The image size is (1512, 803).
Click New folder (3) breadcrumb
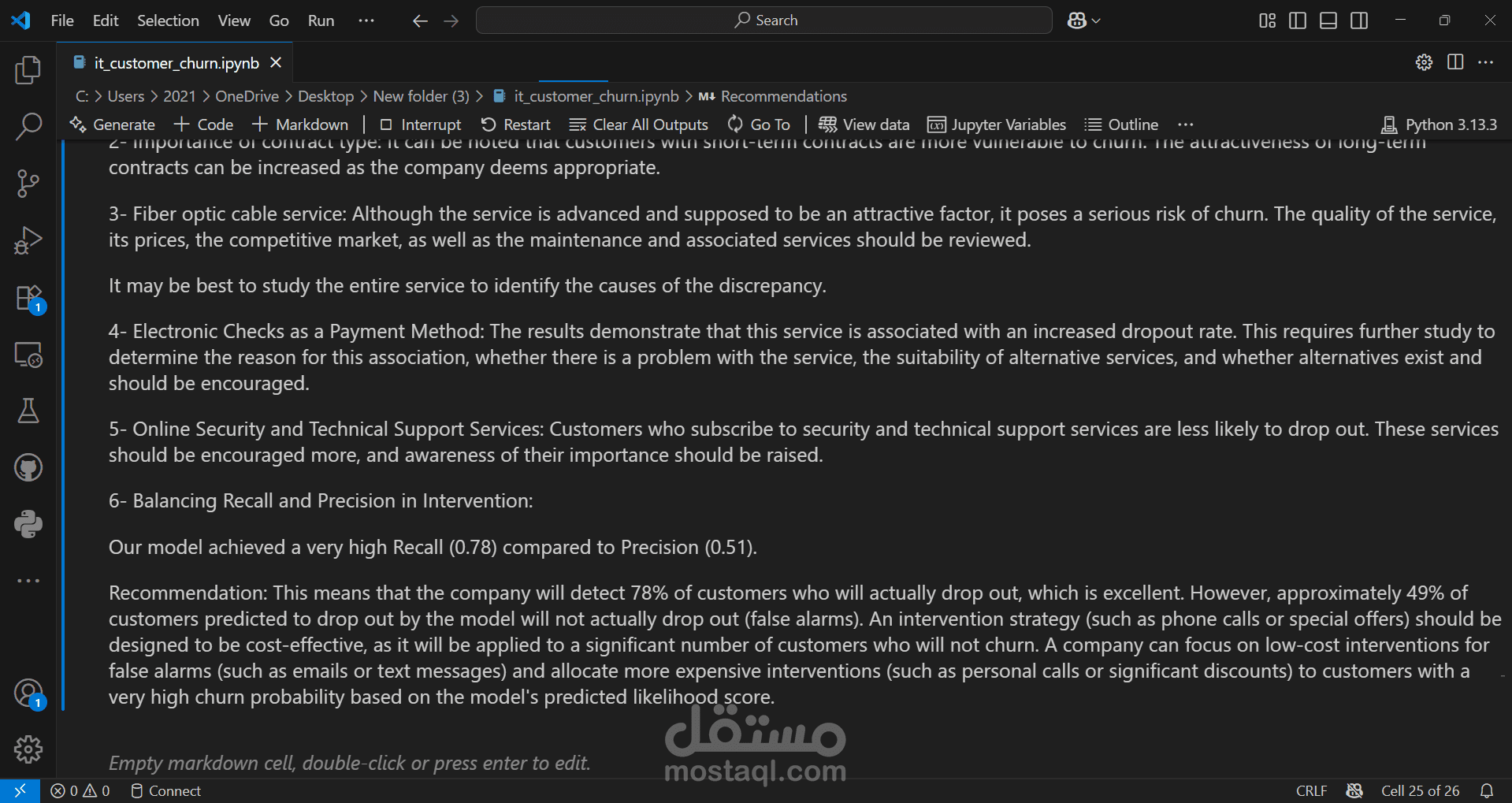pos(421,96)
